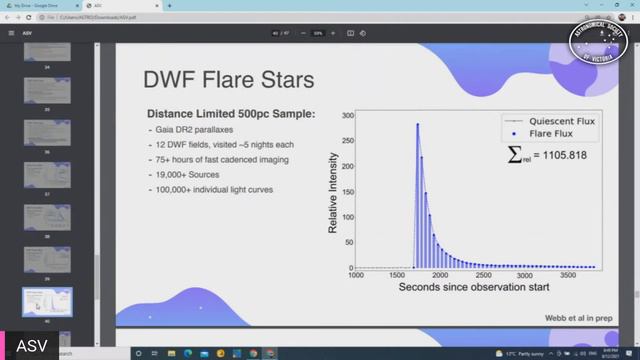This screenshot has width=640, height=360.
Task: Select the highlighted page 40 thumbnail
Action: [47, 302]
